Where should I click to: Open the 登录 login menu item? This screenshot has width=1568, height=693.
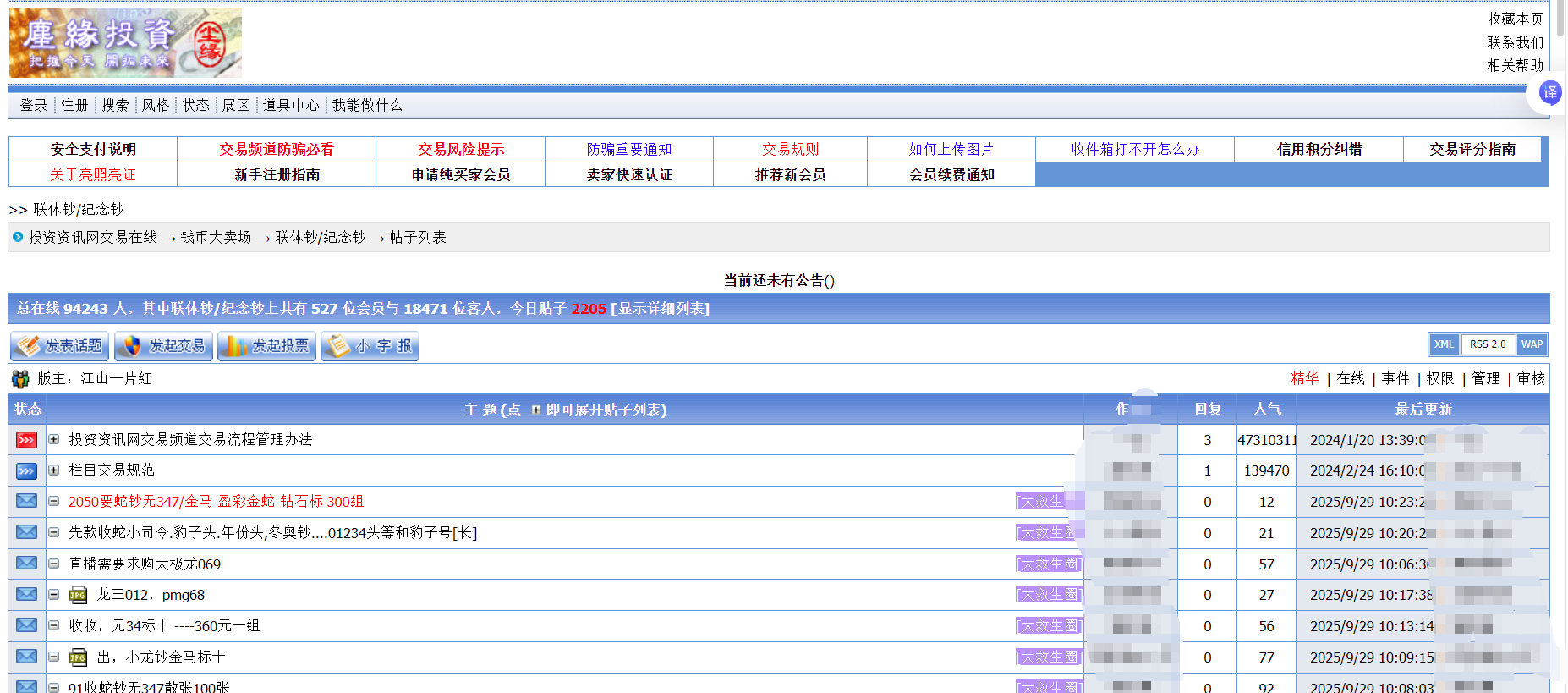pos(34,105)
